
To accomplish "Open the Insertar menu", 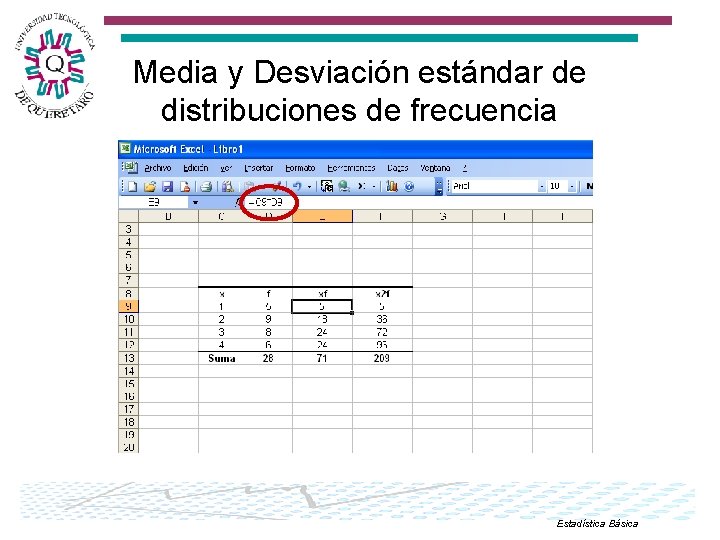I will (x=259, y=168).
